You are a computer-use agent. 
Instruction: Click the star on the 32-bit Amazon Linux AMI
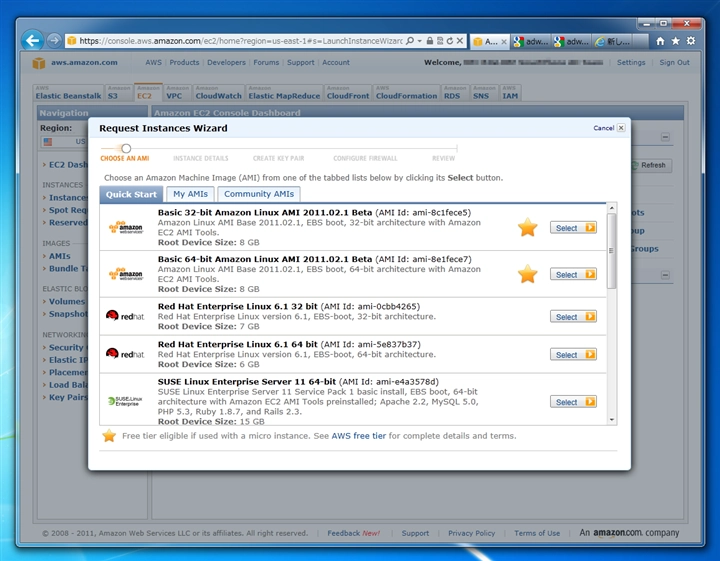(528, 227)
